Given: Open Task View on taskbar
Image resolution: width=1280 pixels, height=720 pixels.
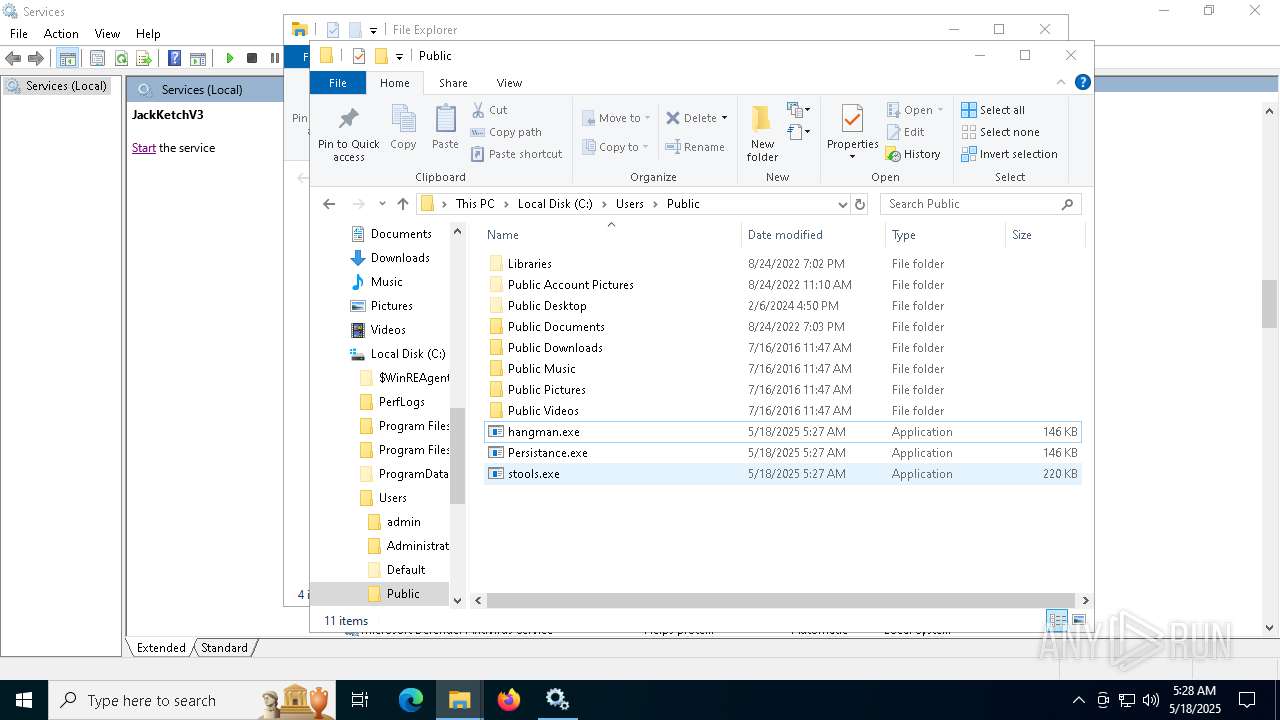Looking at the screenshot, I should (x=360, y=700).
